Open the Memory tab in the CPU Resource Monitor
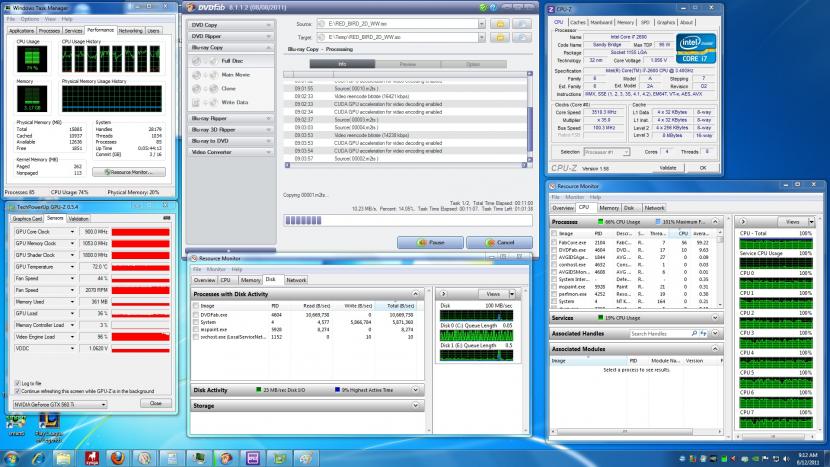830x467 pixels. pyautogui.click(x=609, y=208)
